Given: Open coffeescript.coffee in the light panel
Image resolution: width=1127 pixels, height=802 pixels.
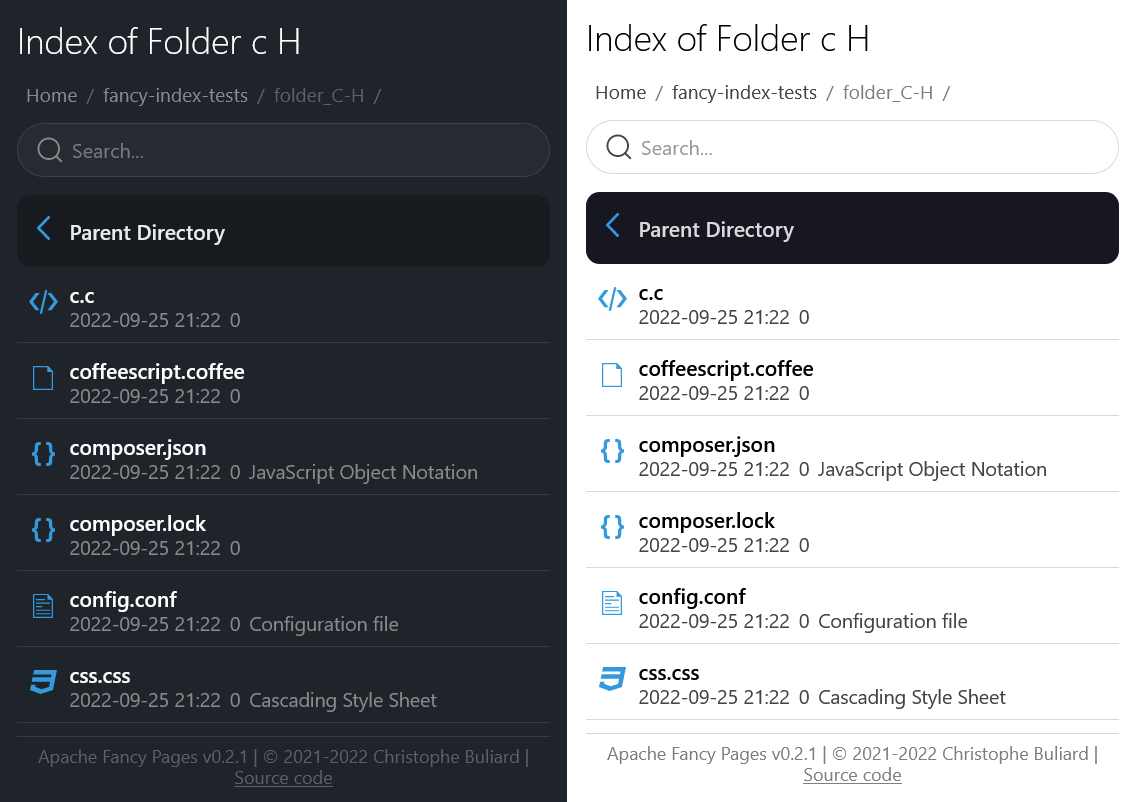Looking at the screenshot, I should tap(726, 369).
